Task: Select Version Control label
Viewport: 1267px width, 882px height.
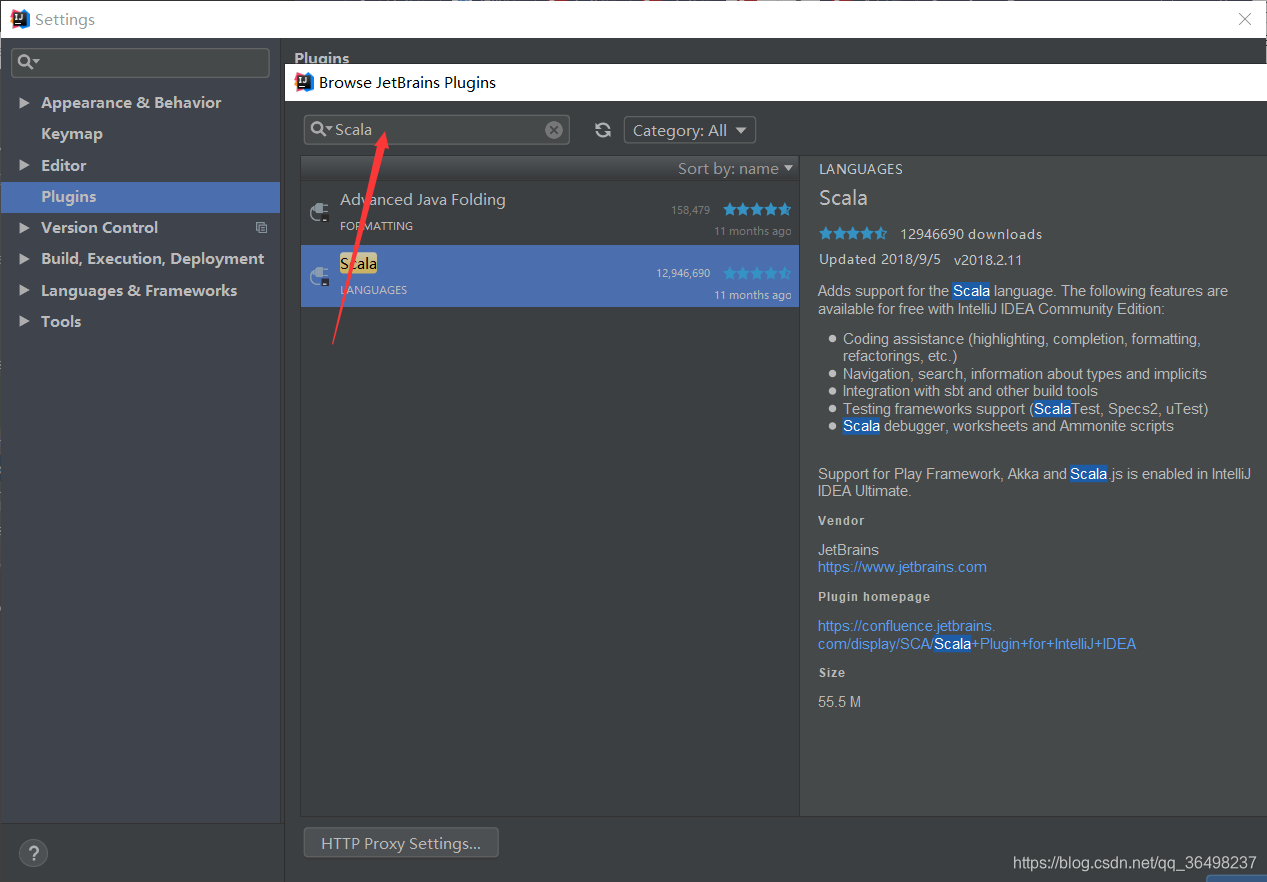Action: tap(99, 228)
